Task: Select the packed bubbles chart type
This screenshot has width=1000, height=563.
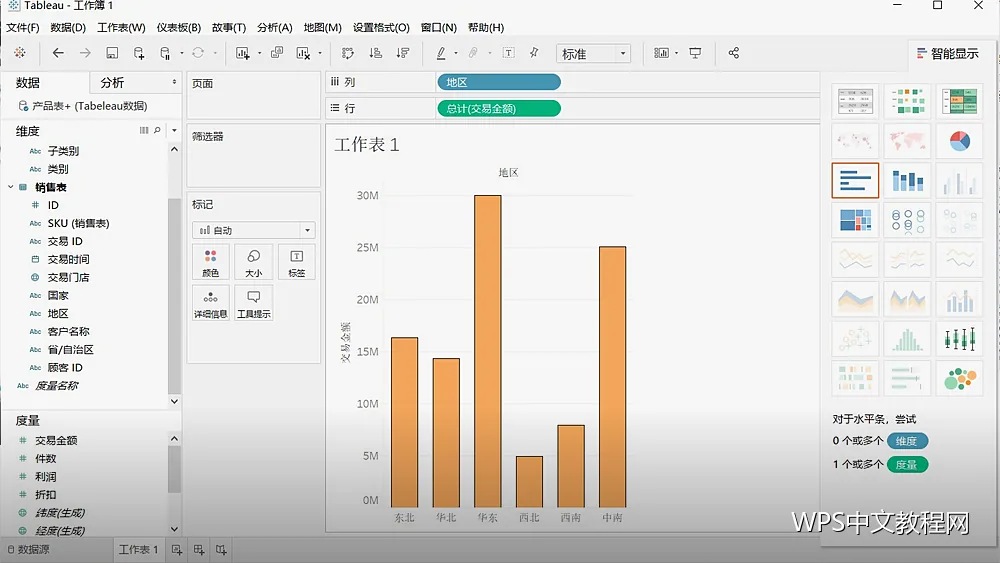Action: pyautogui.click(x=959, y=378)
